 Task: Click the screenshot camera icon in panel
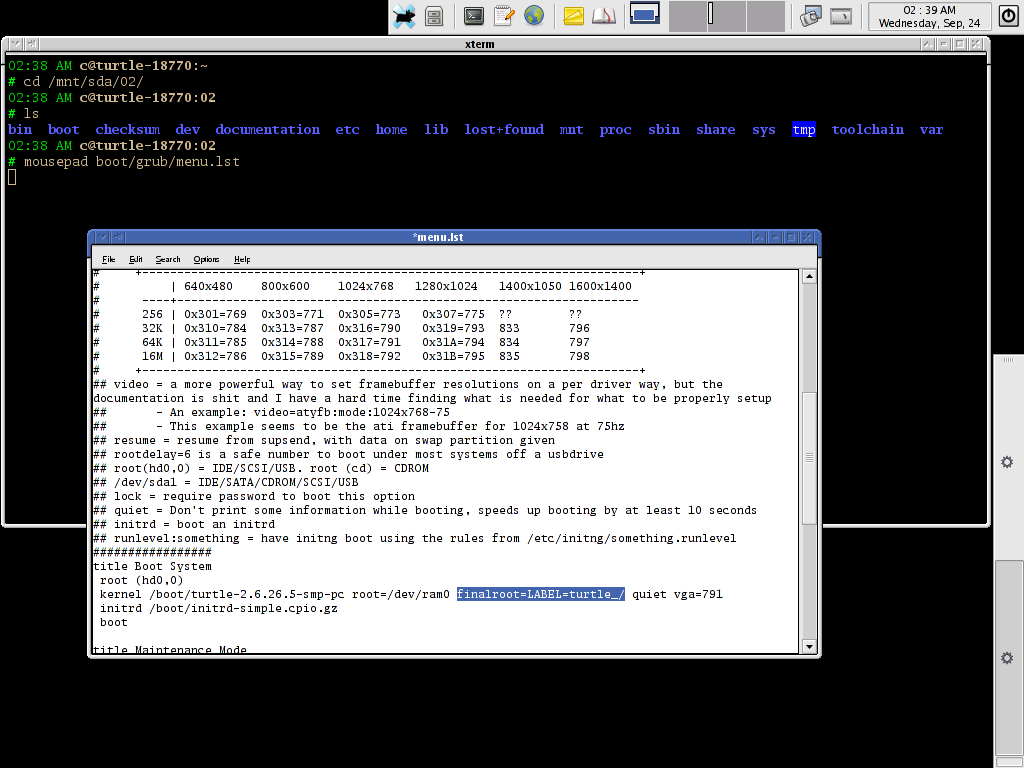pos(810,16)
